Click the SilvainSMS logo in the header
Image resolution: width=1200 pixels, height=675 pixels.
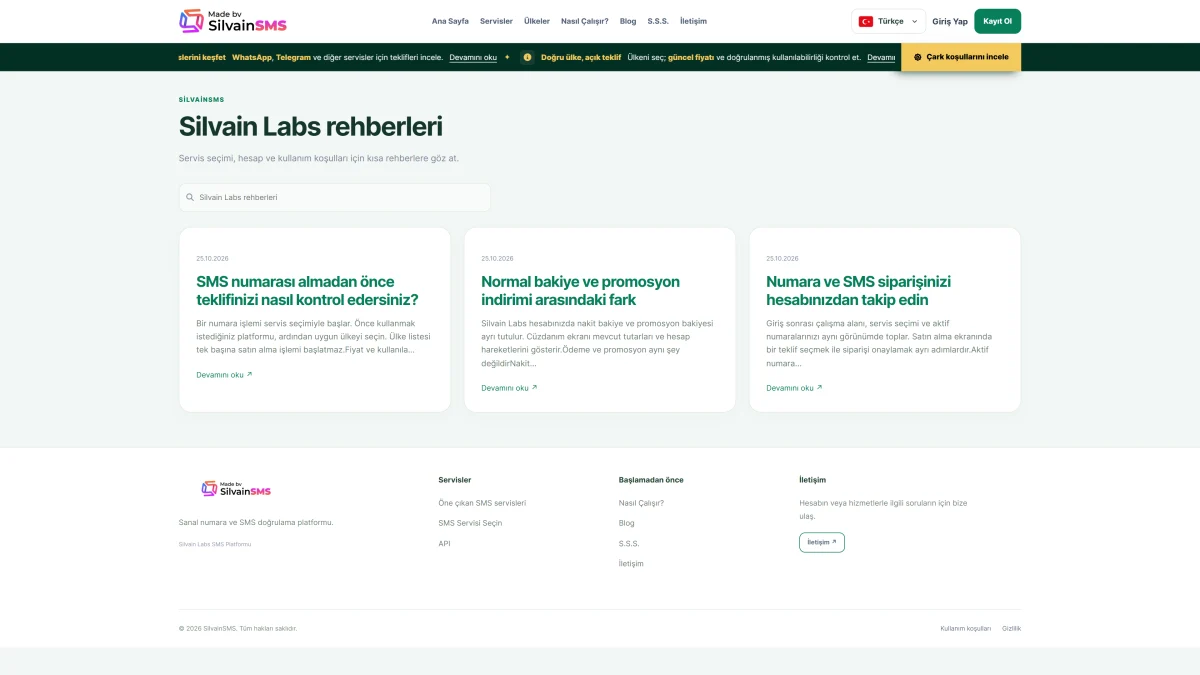[233, 21]
